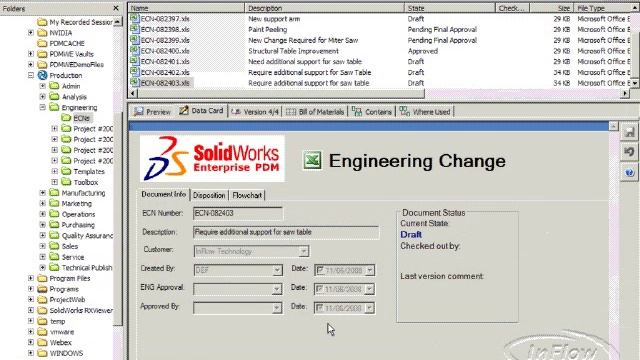Close the Folders pane

pos(116,8)
